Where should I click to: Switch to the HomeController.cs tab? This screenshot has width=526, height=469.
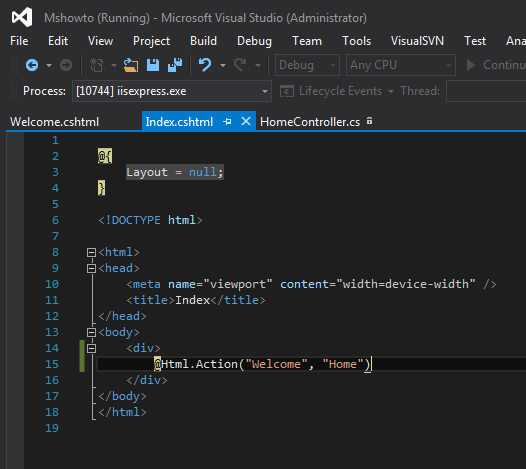pos(310,122)
